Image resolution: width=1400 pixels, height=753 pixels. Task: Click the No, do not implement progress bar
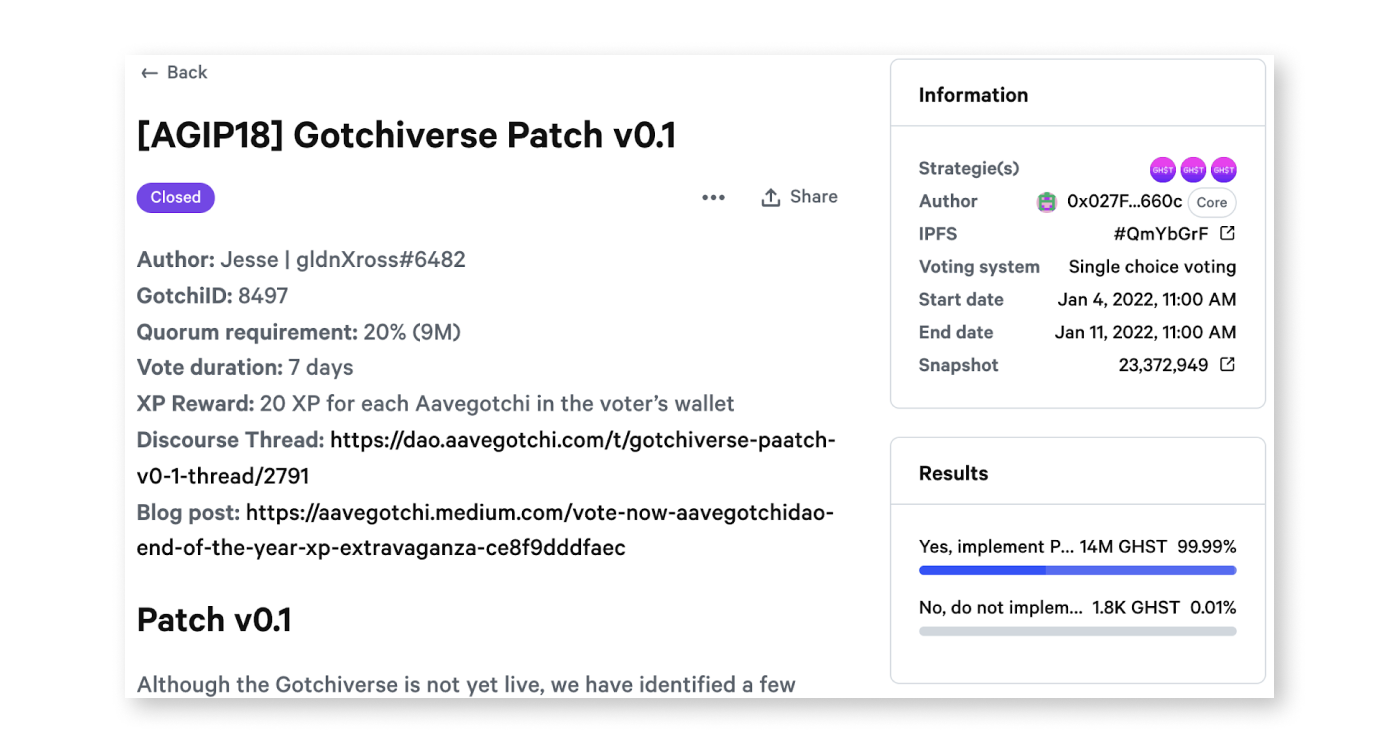[1077, 631]
